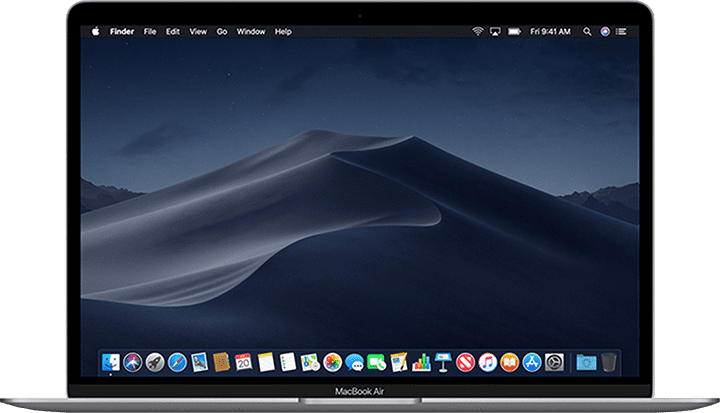720x413 pixels.
Task: Open the Apple menu
Action: tap(96, 32)
